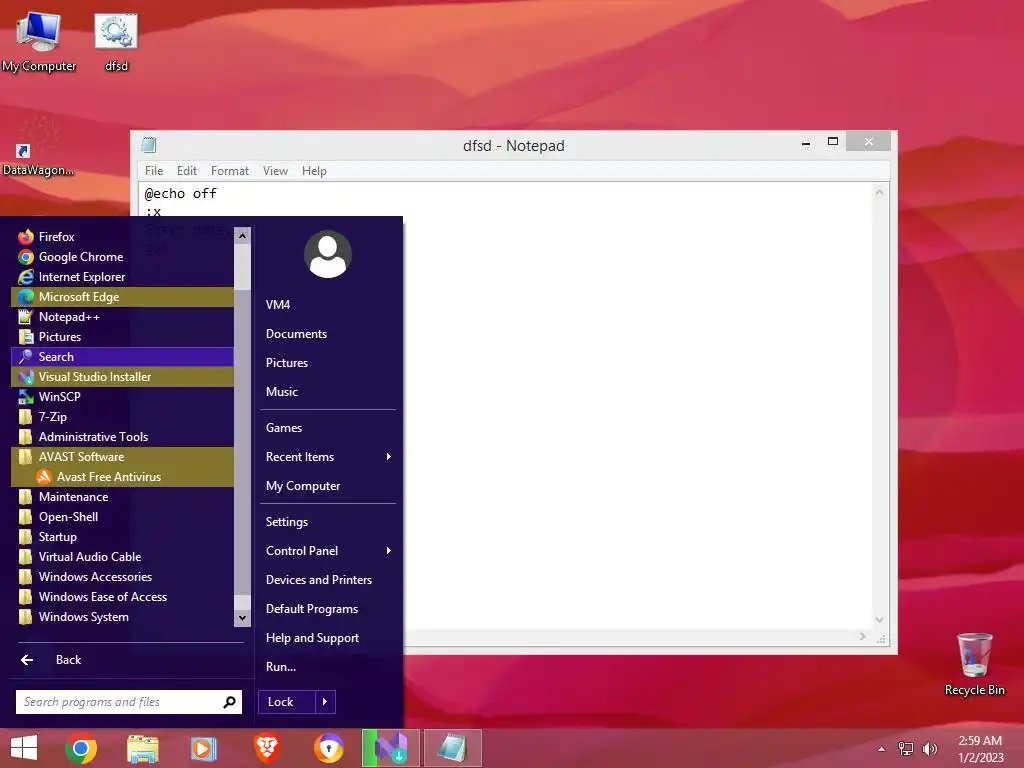
Task: Click the Lock button
Action: point(287,702)
